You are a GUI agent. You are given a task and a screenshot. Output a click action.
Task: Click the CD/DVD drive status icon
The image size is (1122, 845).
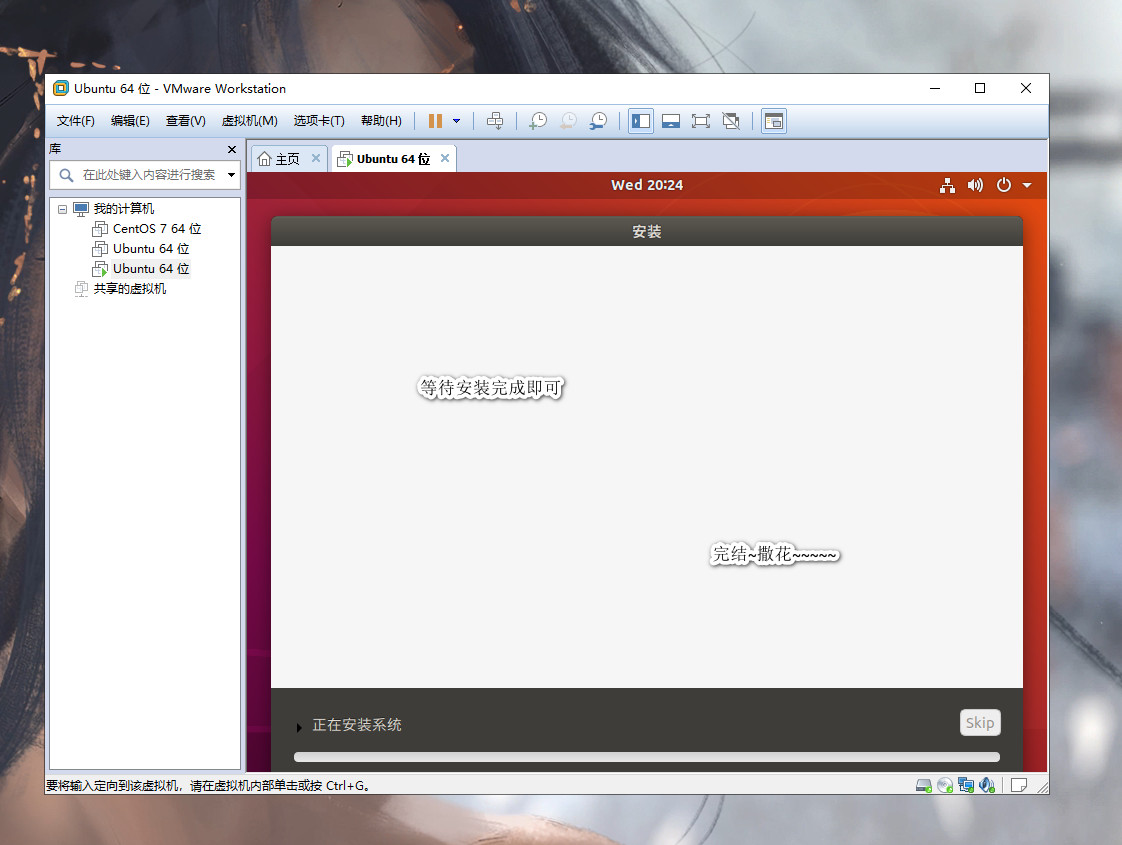pos(945,786)
